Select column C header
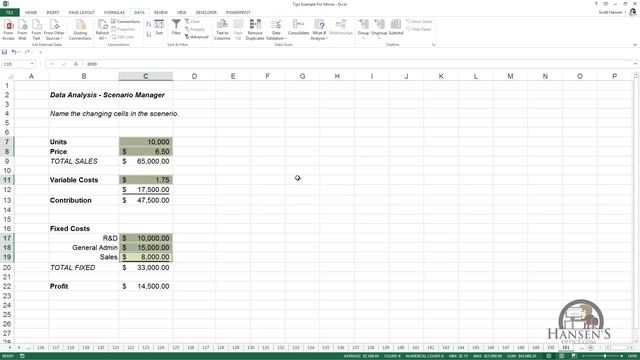This screenshot has width=640, height=360. coord(146,76)
